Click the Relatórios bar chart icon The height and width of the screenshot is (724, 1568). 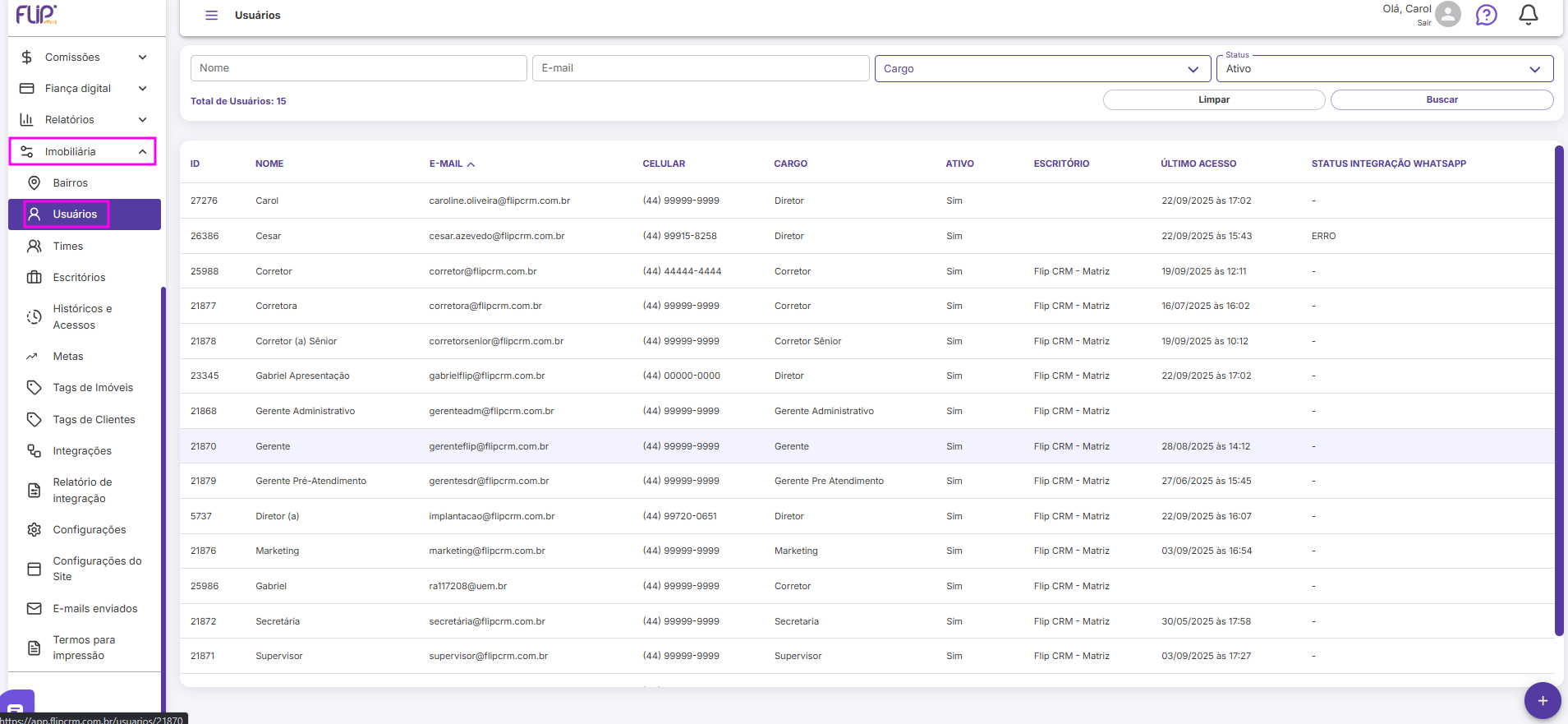tap(27, 120)
